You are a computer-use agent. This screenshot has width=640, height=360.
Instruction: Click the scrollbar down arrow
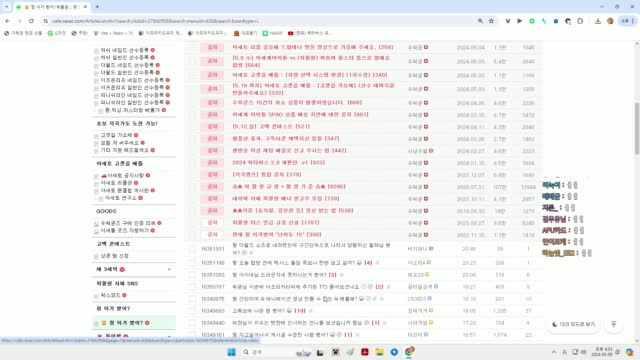click(x=637, y=341)
